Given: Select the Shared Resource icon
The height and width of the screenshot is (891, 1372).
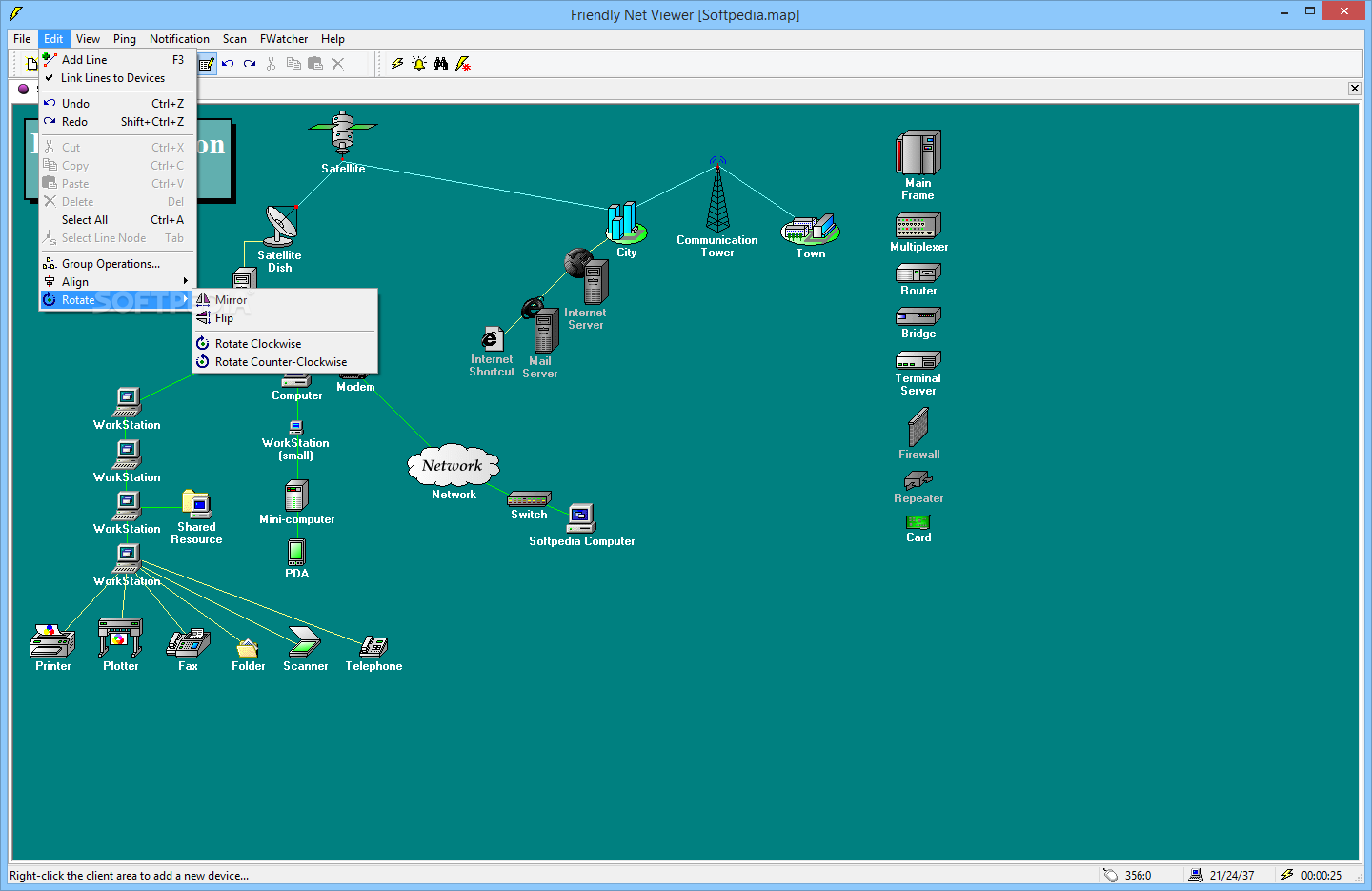Looking at the screenshot, I should click(196, 504).
